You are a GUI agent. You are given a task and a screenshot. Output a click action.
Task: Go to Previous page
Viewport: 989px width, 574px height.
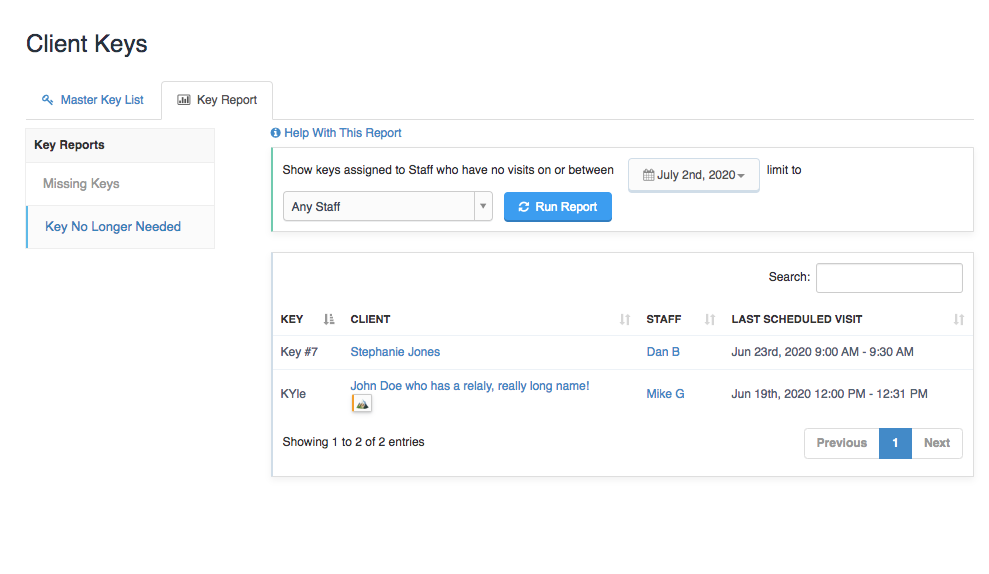click(841, 443)
